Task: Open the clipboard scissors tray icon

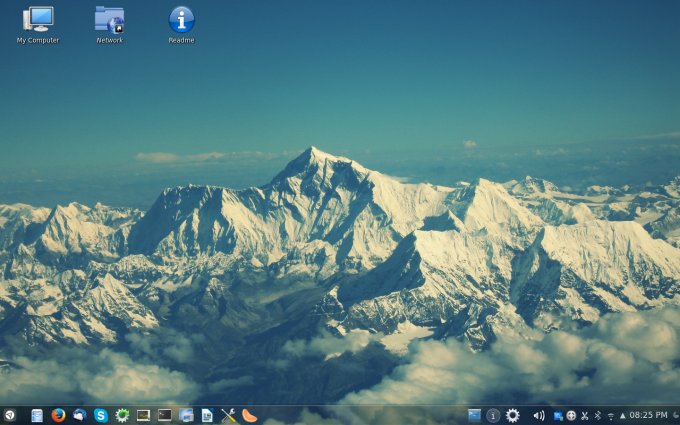Action: click(x=585, y=416)
